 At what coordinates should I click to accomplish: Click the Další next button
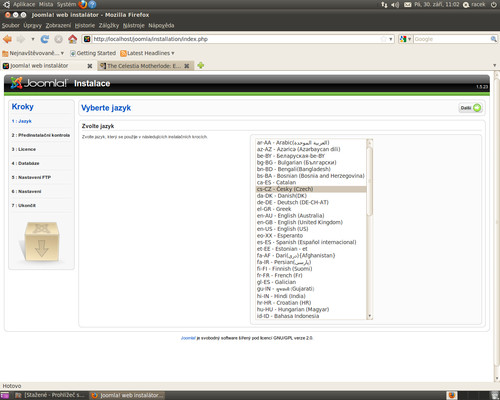(x=471, y=108)
